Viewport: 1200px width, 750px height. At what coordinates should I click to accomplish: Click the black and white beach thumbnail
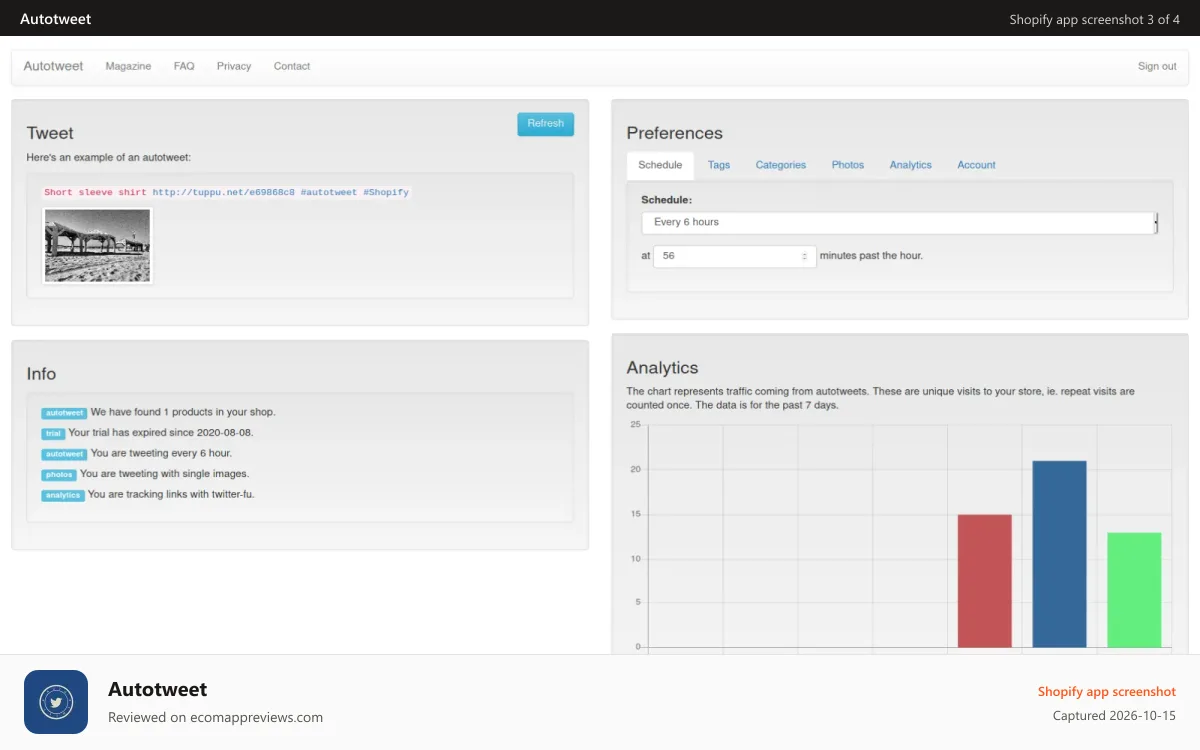tap(98, 246)
